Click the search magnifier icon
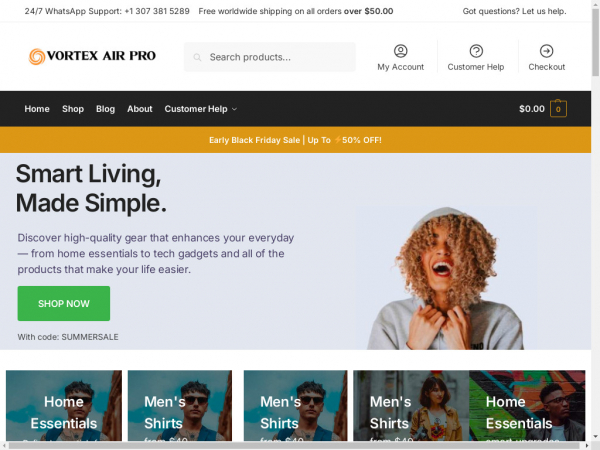The width and height of the screenshot is (600, 450). point(197,57)
